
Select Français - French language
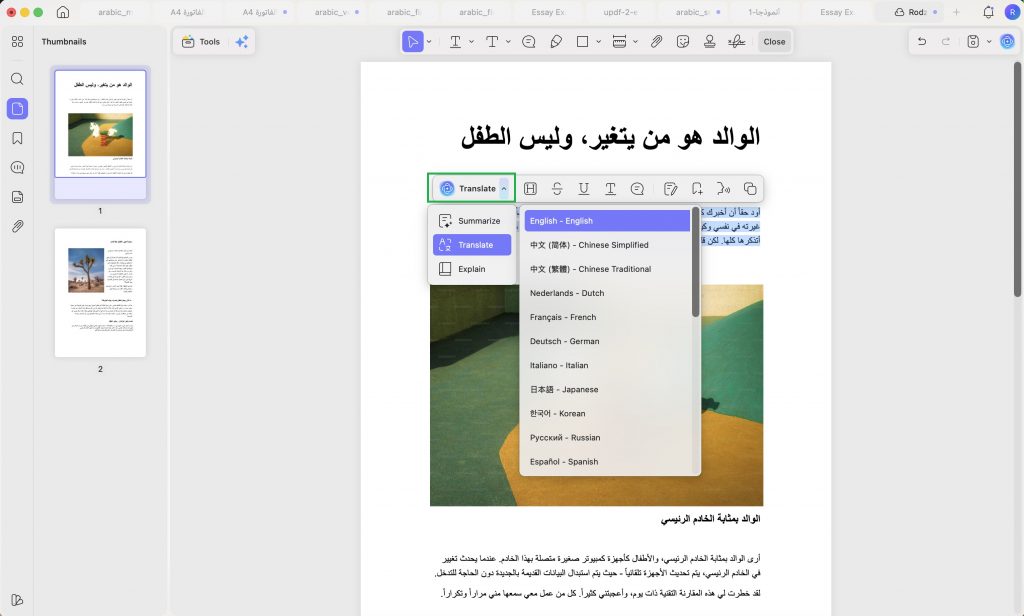[607, 317]
